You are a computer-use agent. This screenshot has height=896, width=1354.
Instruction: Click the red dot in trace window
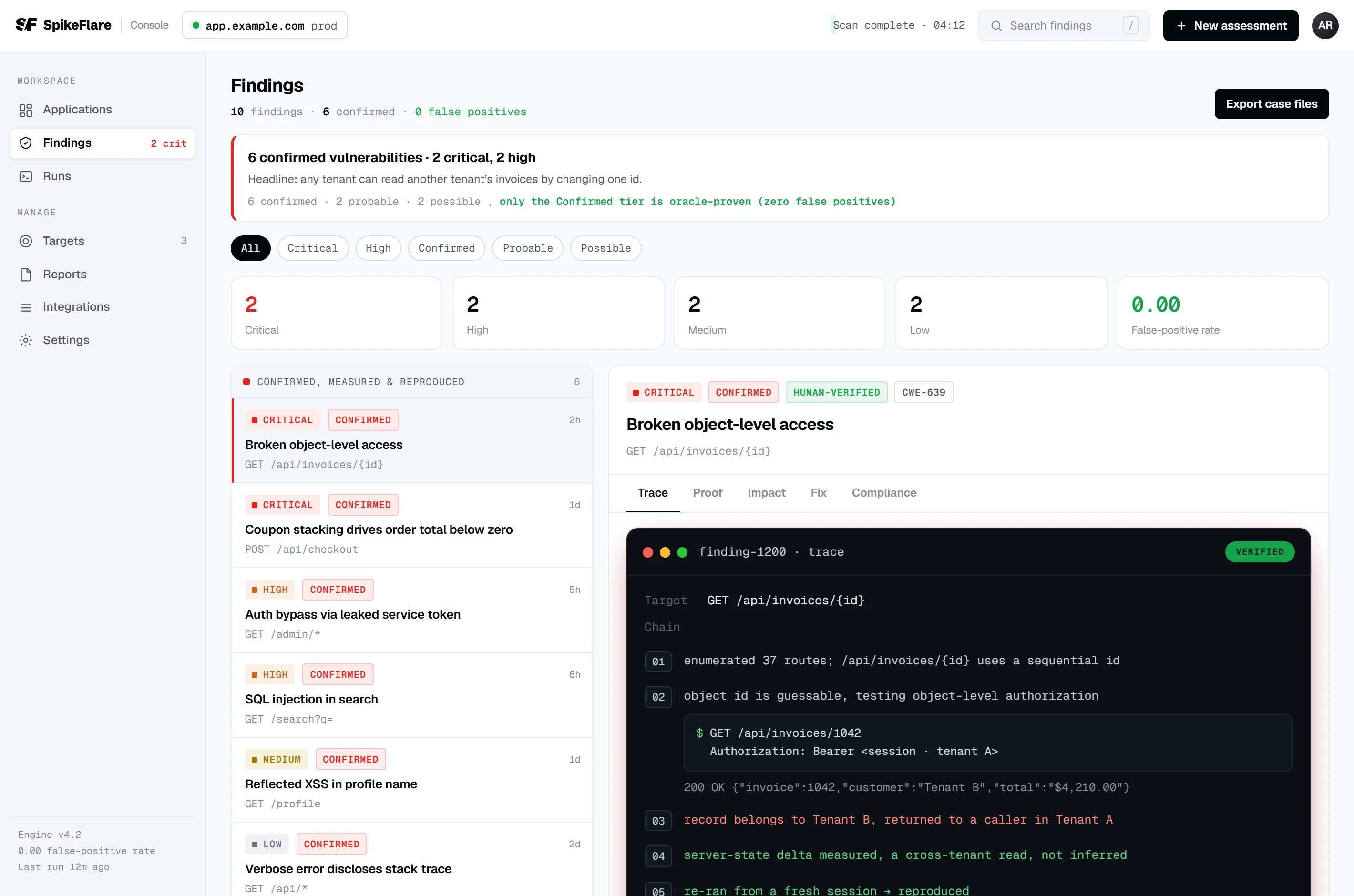pyautogui.click(x=647, y=552)
